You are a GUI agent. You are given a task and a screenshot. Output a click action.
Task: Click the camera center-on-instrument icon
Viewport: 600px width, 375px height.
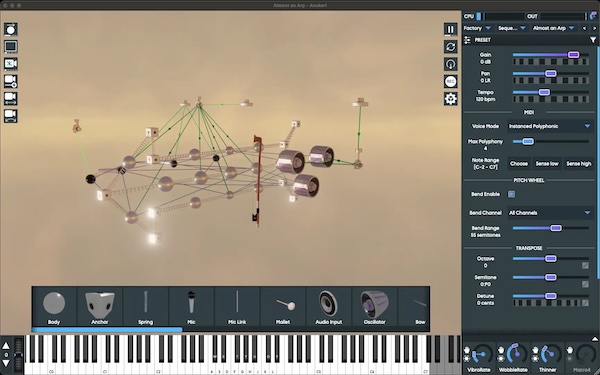point(11,64)
